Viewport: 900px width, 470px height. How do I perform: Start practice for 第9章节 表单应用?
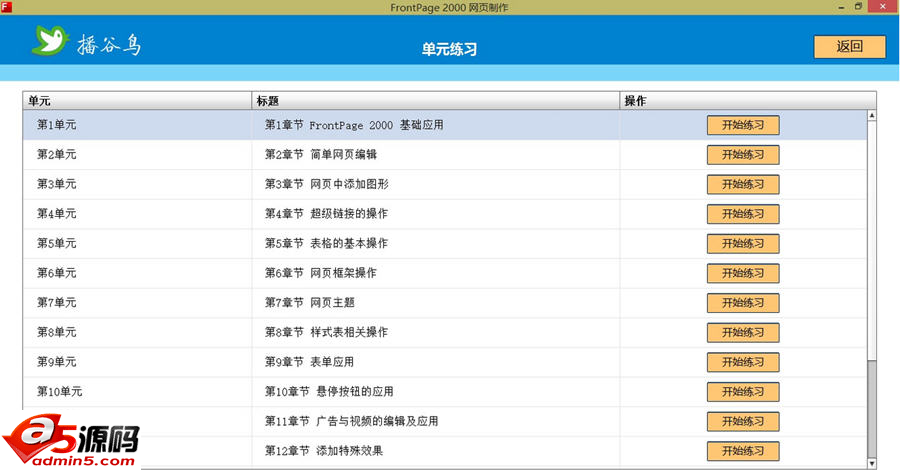743,362
